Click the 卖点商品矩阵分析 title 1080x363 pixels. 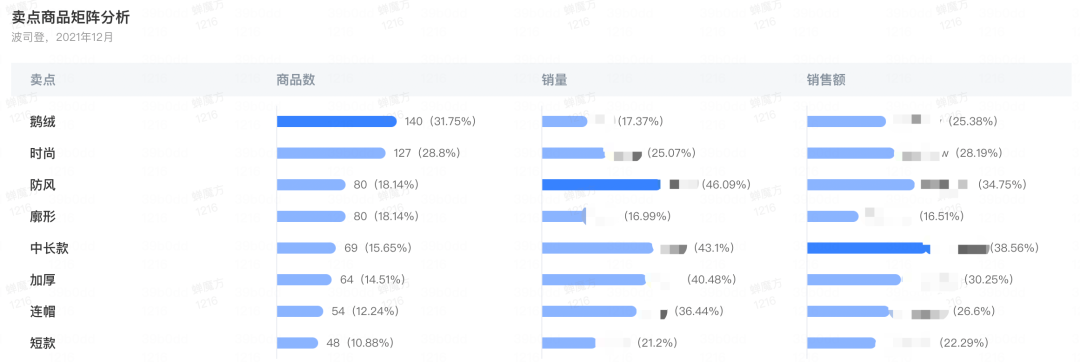71,18
